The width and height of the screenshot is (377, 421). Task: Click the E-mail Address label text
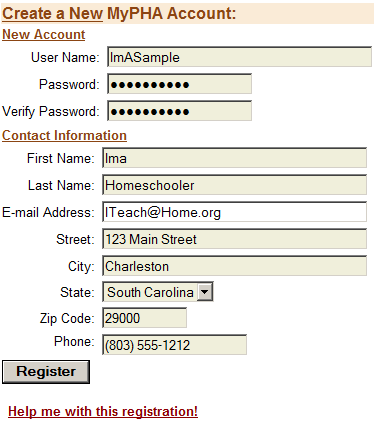pos(48,212)
